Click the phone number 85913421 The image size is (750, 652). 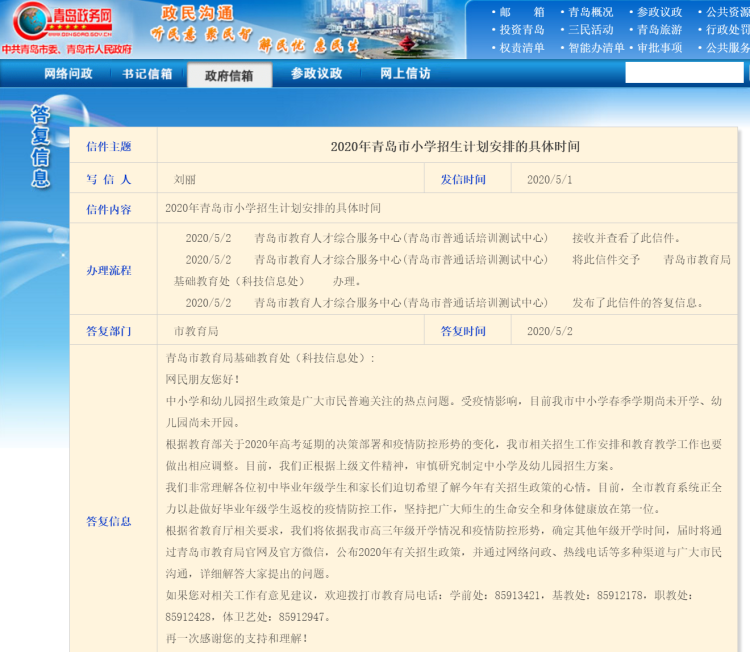click(x=517, y=595)
